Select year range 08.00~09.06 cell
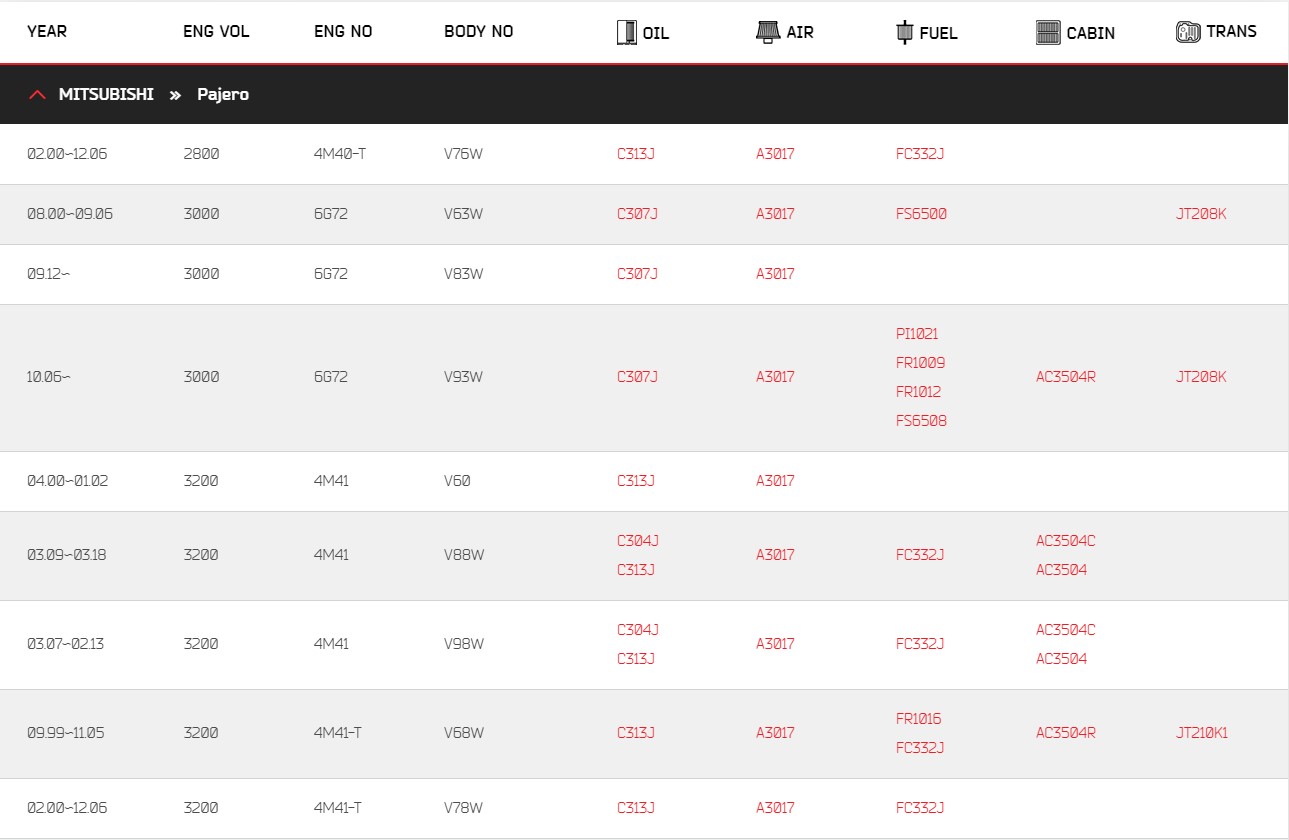This screenshot has height=840, width=1289. tap(70, 214)
